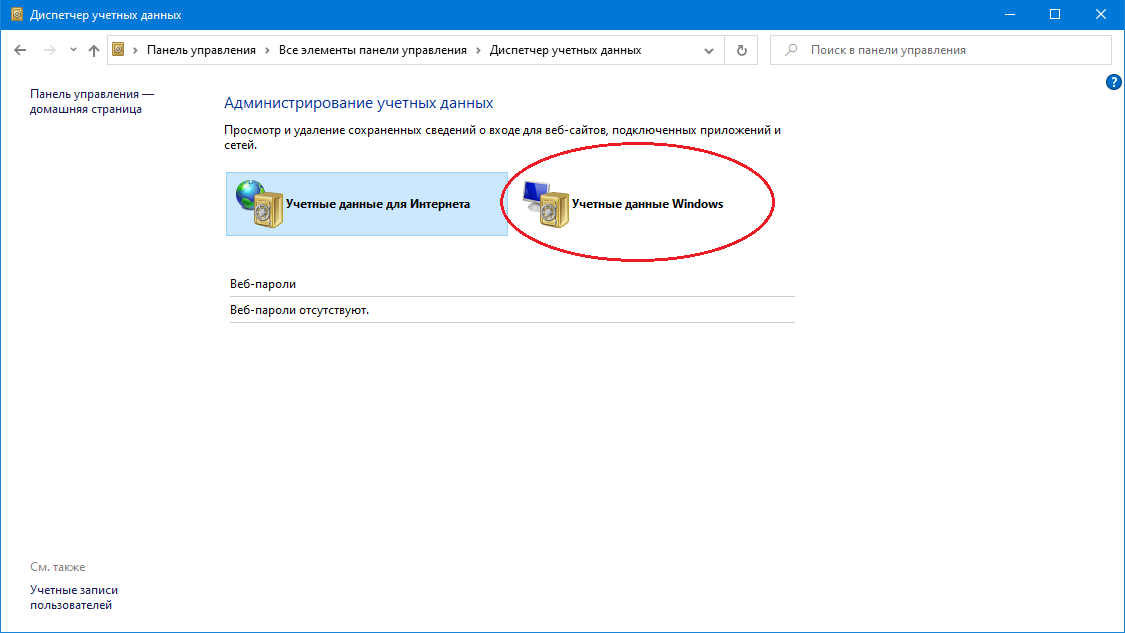Refresh the Credential Manager page
Screen dimensions: 1125x633
742,50
